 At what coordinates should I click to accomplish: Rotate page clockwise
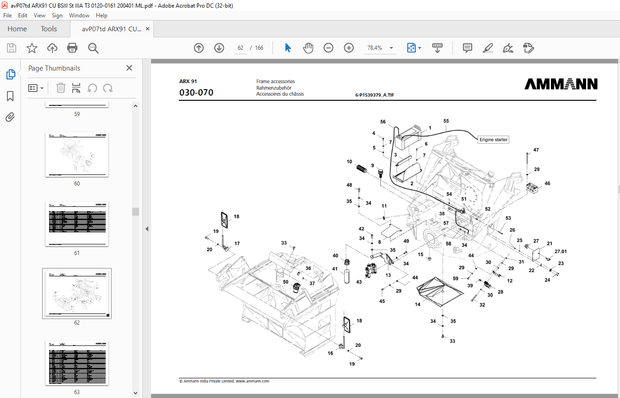[108, 88]
